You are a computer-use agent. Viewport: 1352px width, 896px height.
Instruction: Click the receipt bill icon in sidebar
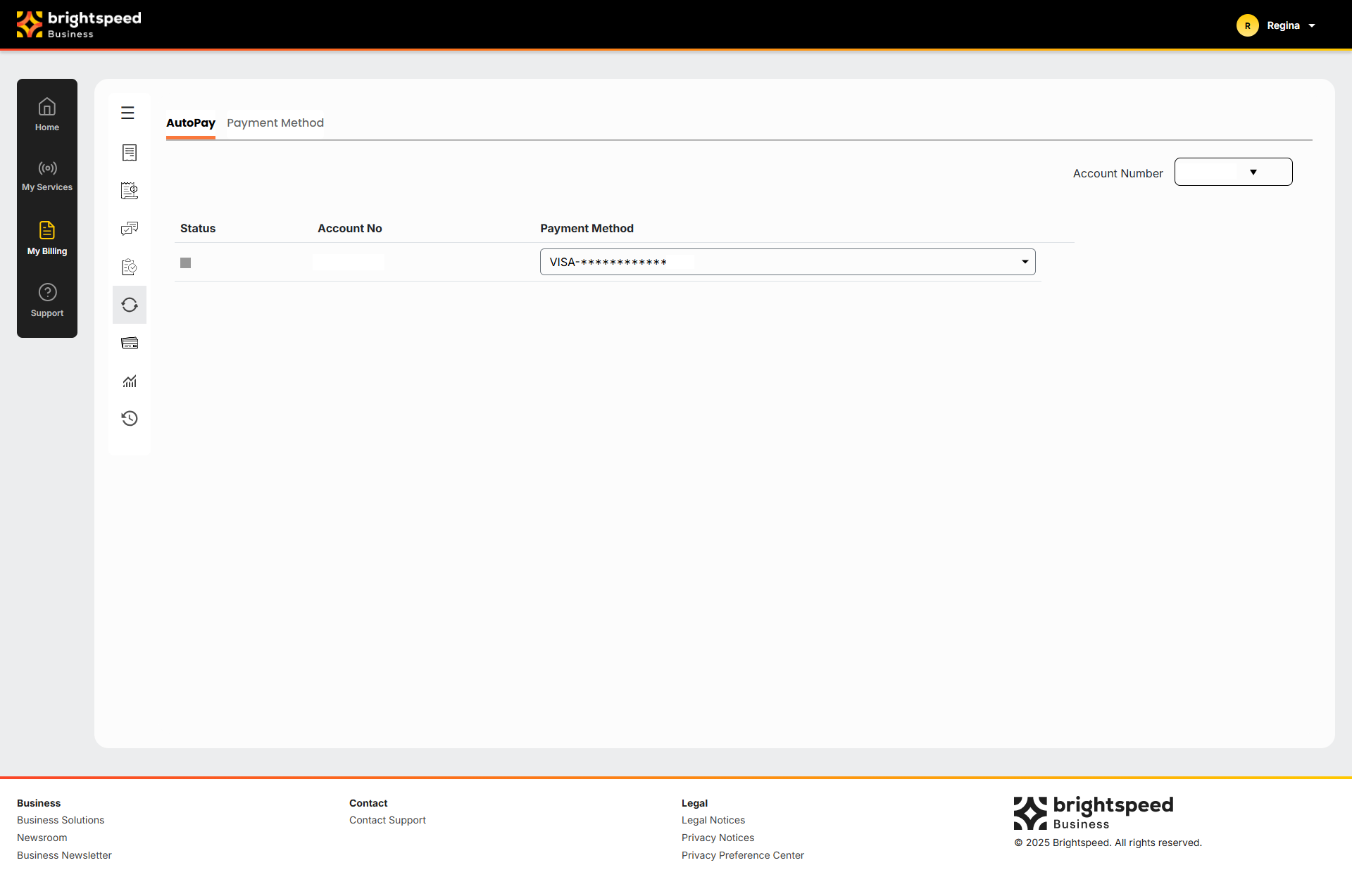(130, 153)
